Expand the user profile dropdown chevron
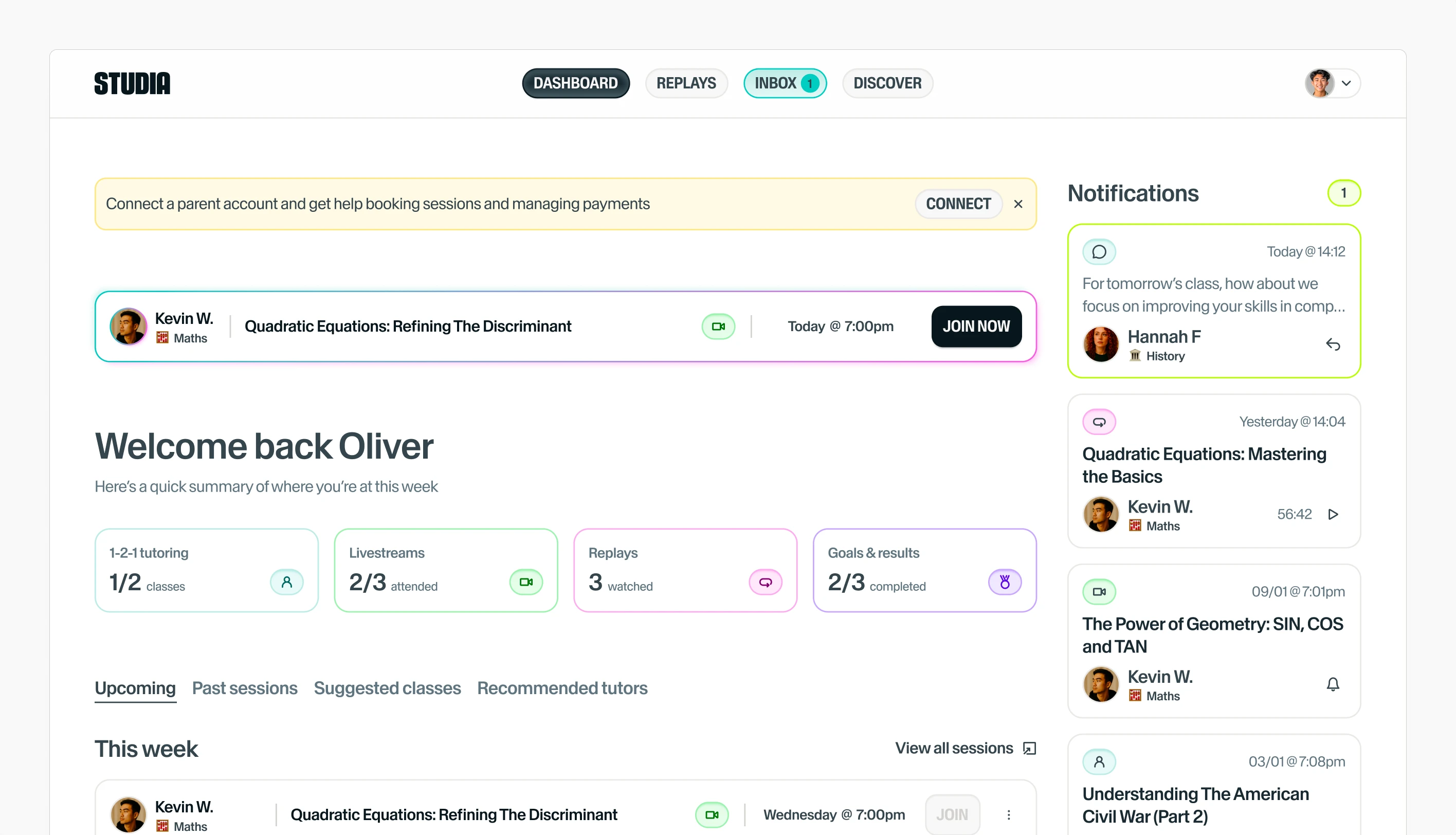This screenshot has width=1456, height=835. click(x=1346, y=83)
